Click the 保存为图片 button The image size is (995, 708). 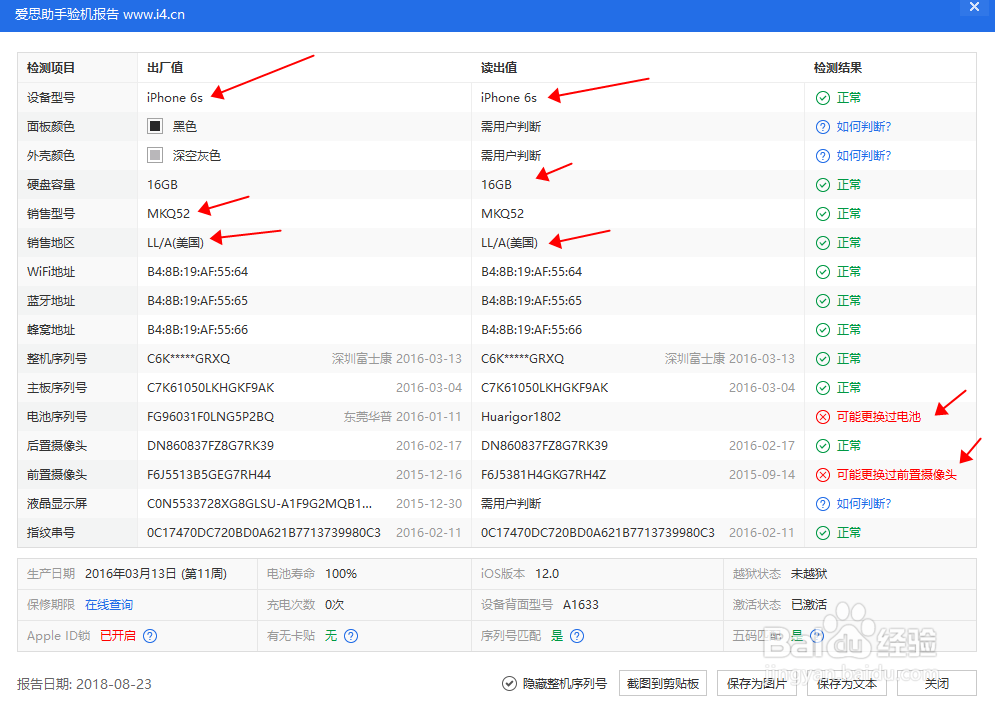[756, 683]
